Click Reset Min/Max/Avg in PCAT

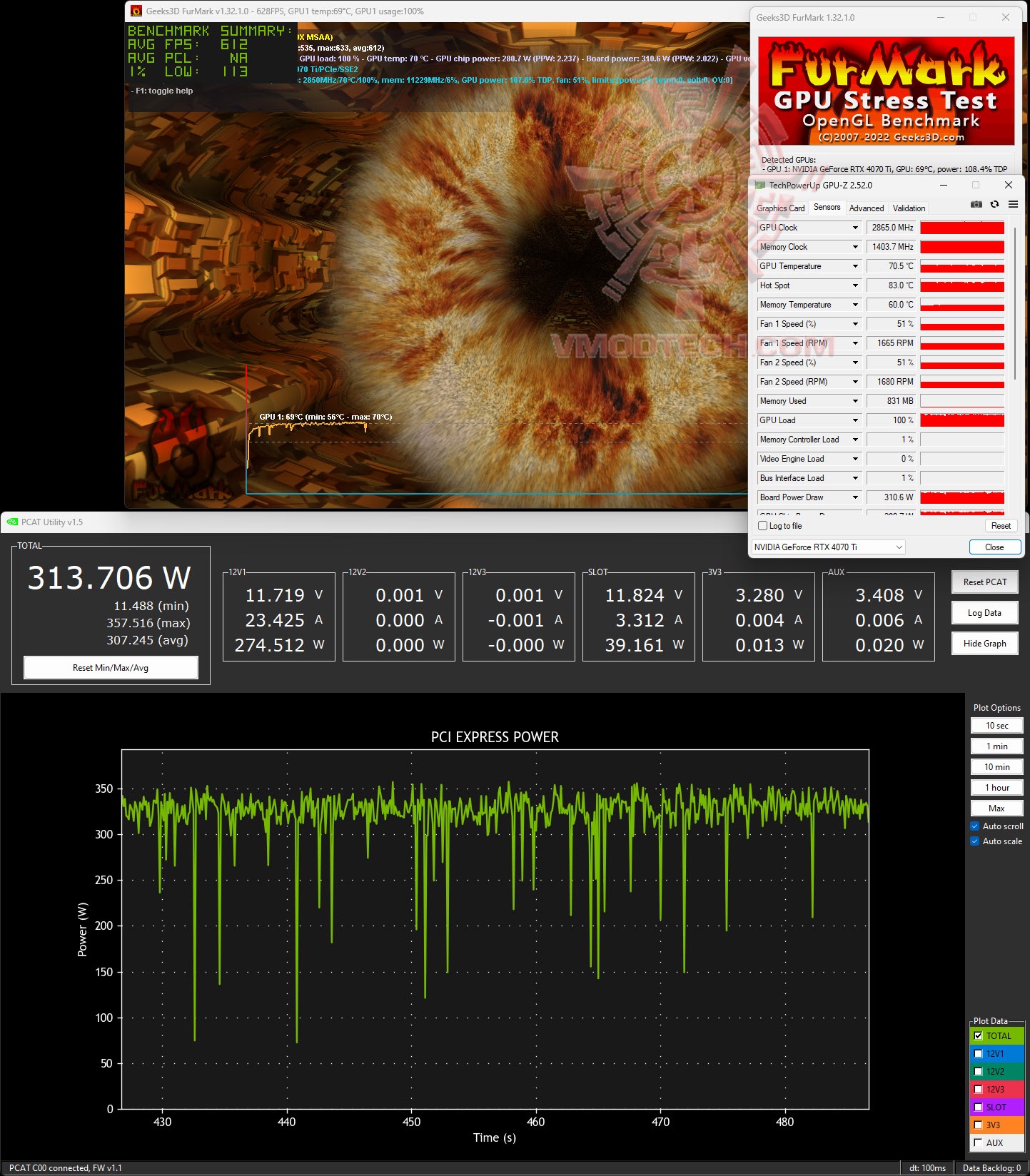point(111,668)
